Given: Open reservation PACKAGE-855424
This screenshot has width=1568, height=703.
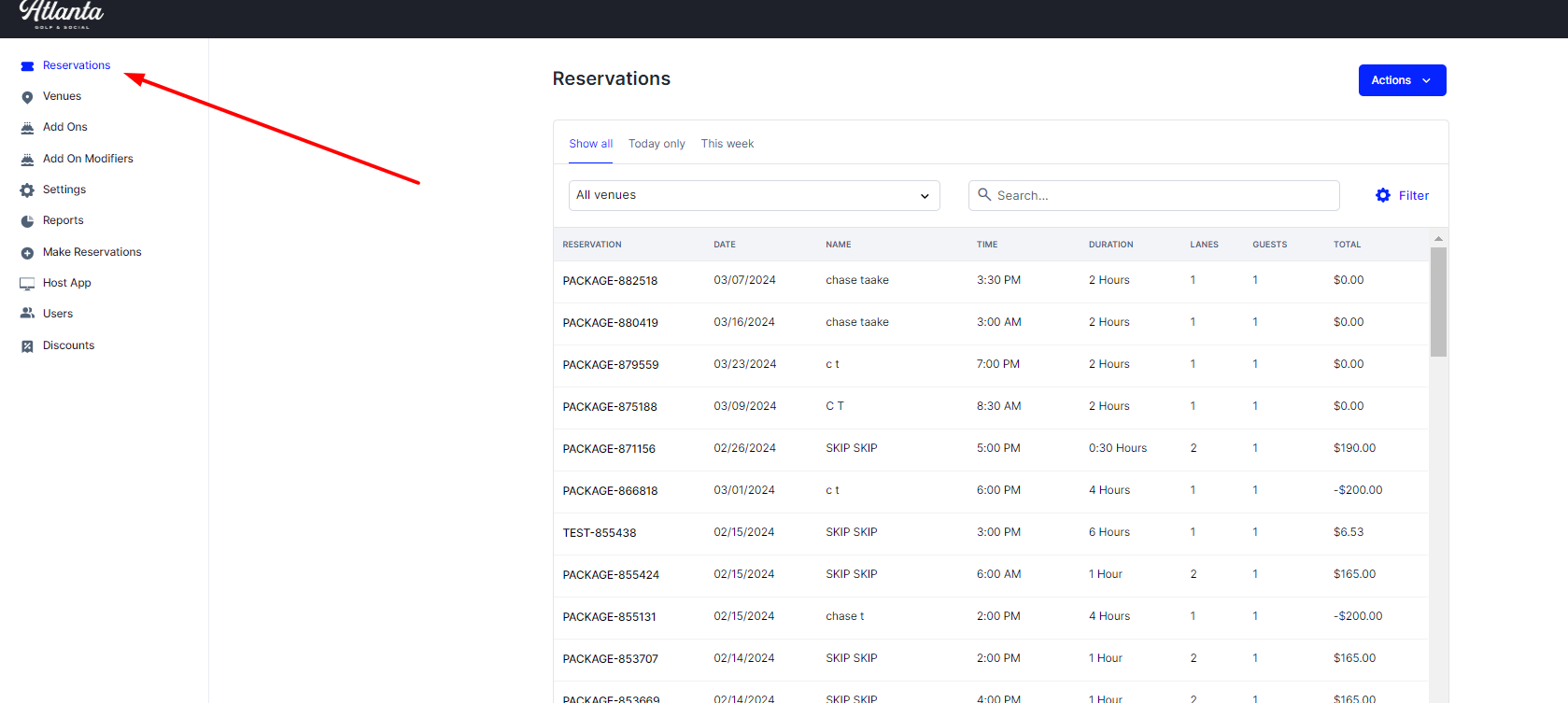Looking at the screenshot, I should [611, 575].
